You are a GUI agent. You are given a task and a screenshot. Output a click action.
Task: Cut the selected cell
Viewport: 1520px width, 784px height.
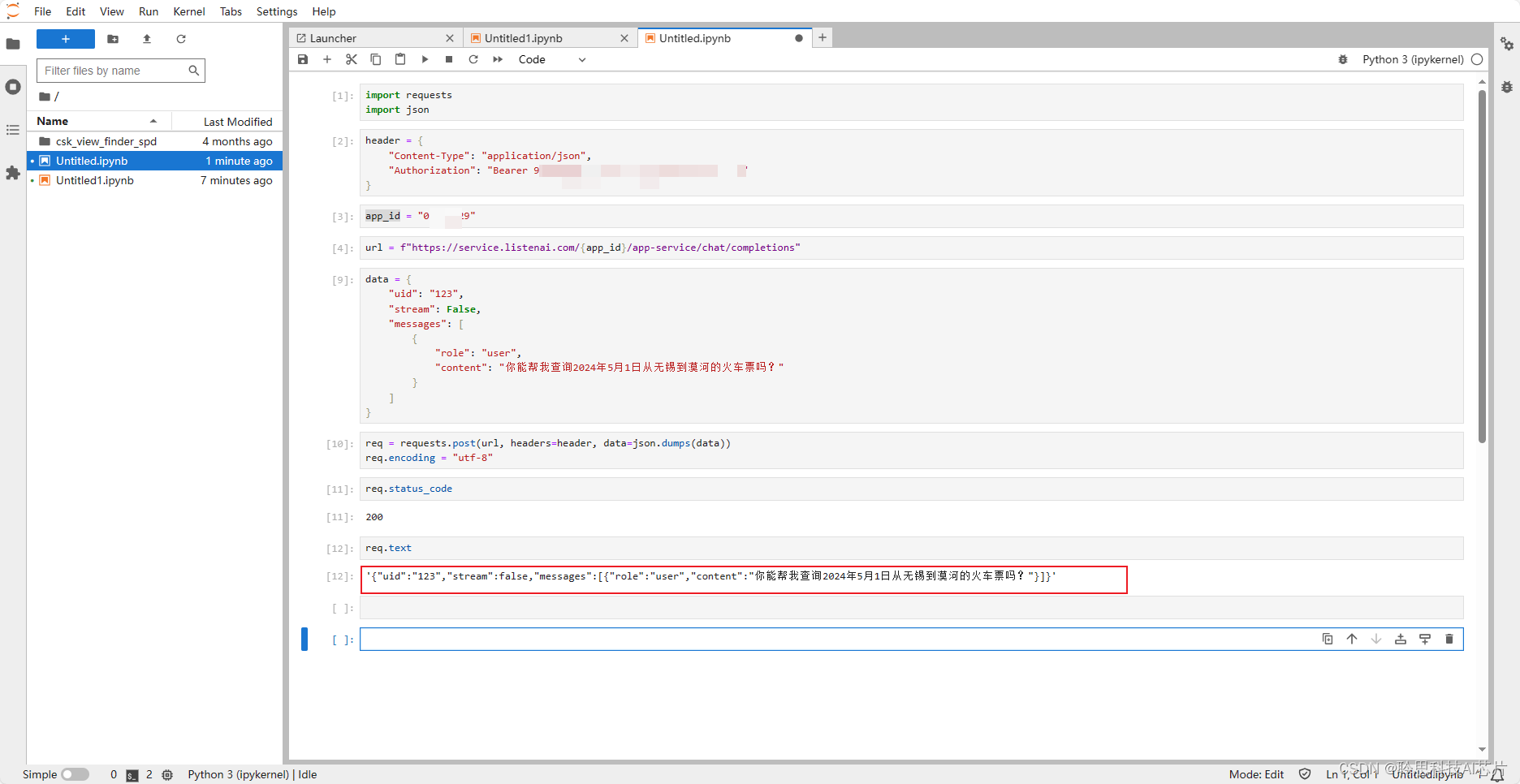[x=352, y=59]
